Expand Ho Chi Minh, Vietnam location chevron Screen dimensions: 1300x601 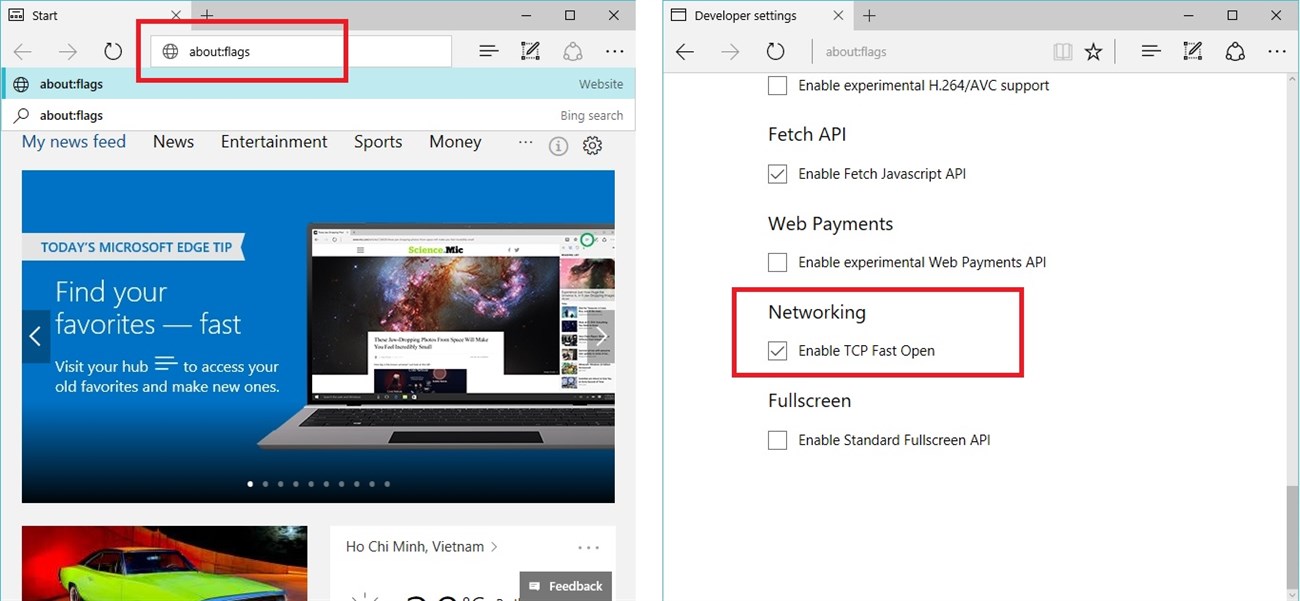click(494, 547)
